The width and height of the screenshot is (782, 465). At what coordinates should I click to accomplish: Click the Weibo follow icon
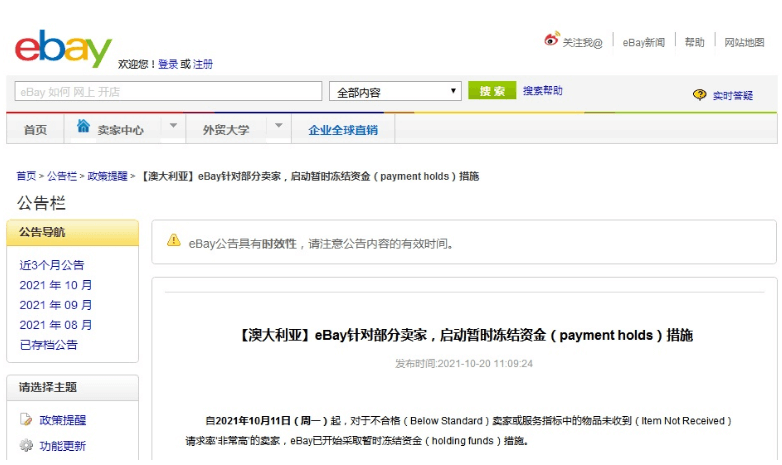point(552,39)
